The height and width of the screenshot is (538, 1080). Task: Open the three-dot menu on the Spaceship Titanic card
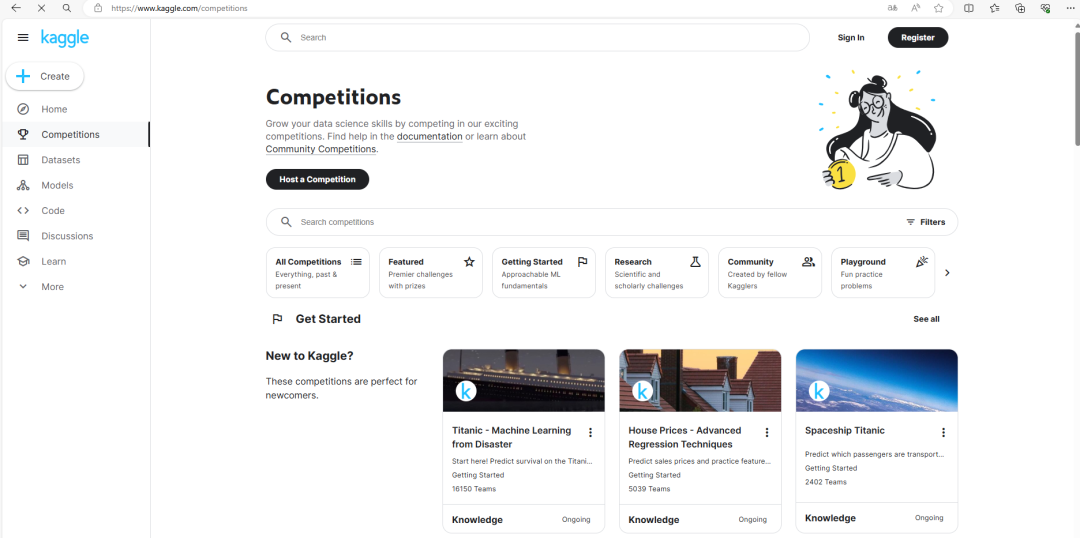click(943, 433)
